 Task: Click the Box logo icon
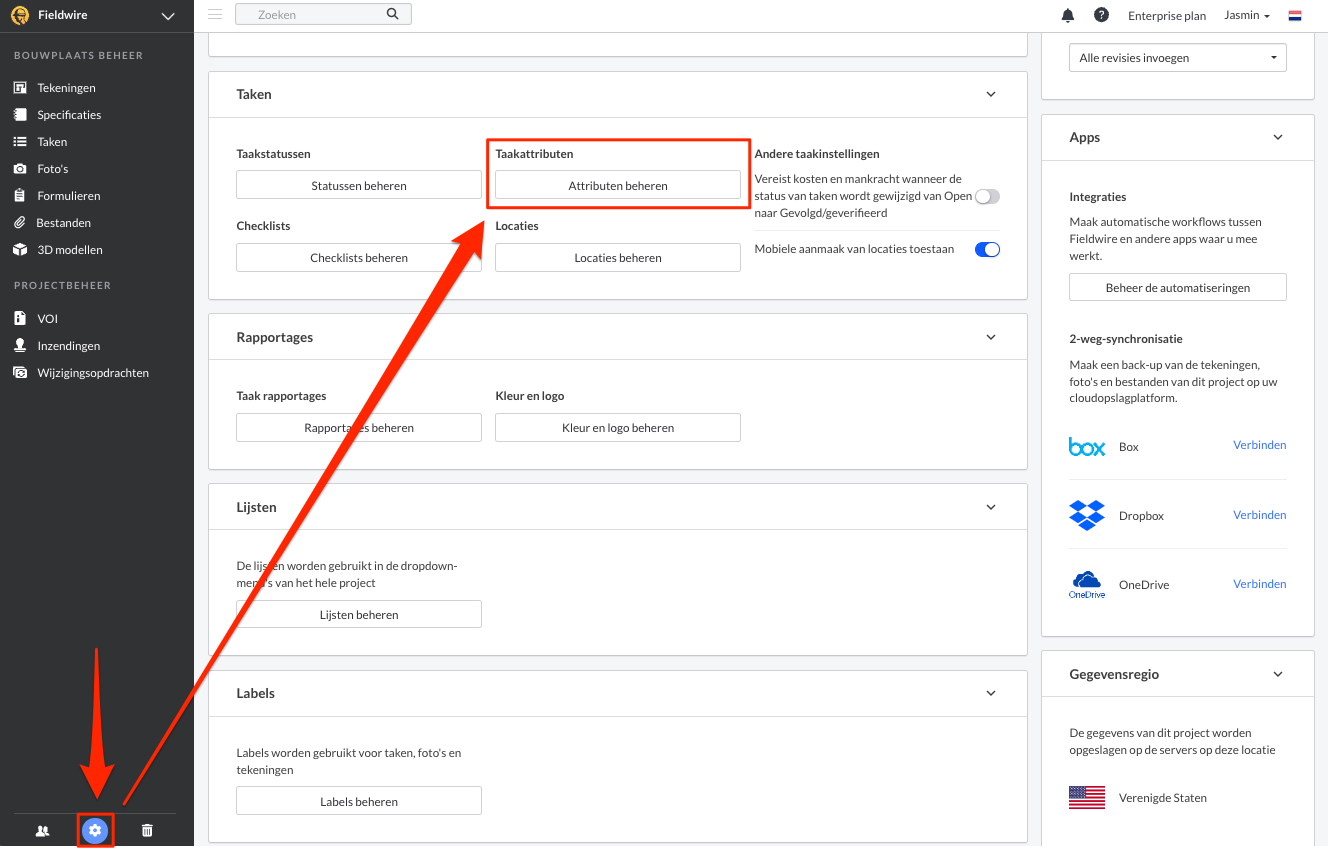click(x=1087, y=446)
